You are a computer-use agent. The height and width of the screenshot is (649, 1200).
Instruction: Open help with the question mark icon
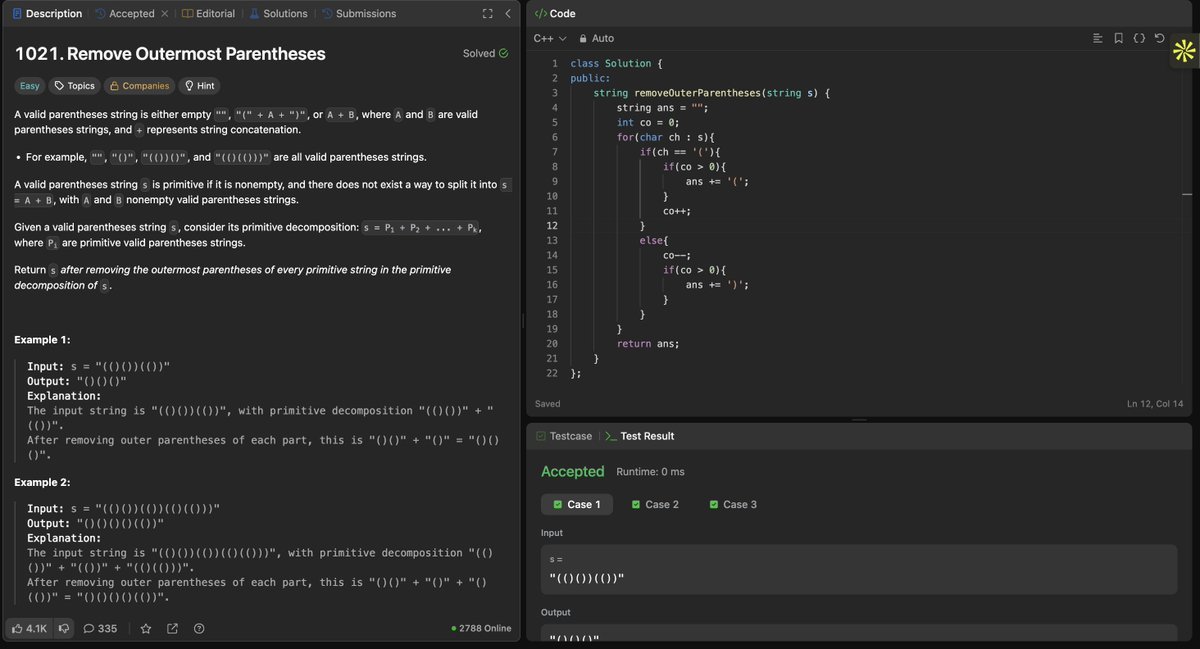tap(199, 628)
